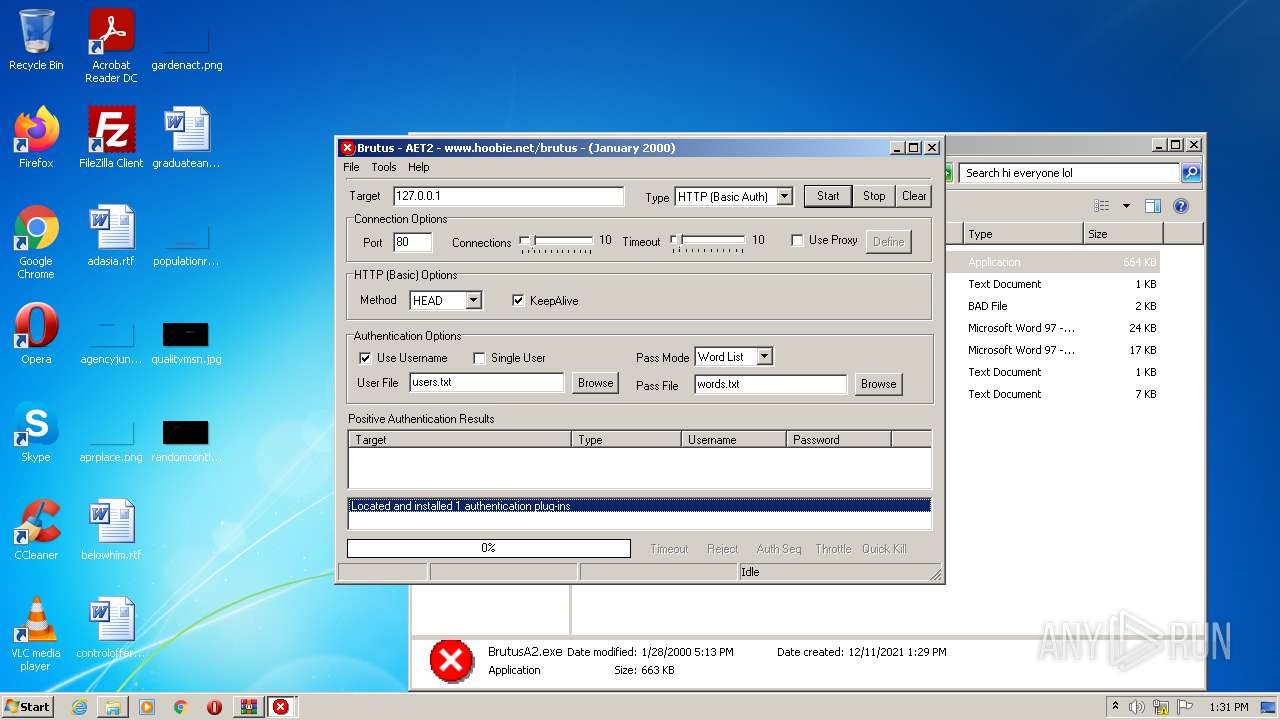Open the WinRAR taskbar button
The image size is (1280, 720).
[248, 707]
